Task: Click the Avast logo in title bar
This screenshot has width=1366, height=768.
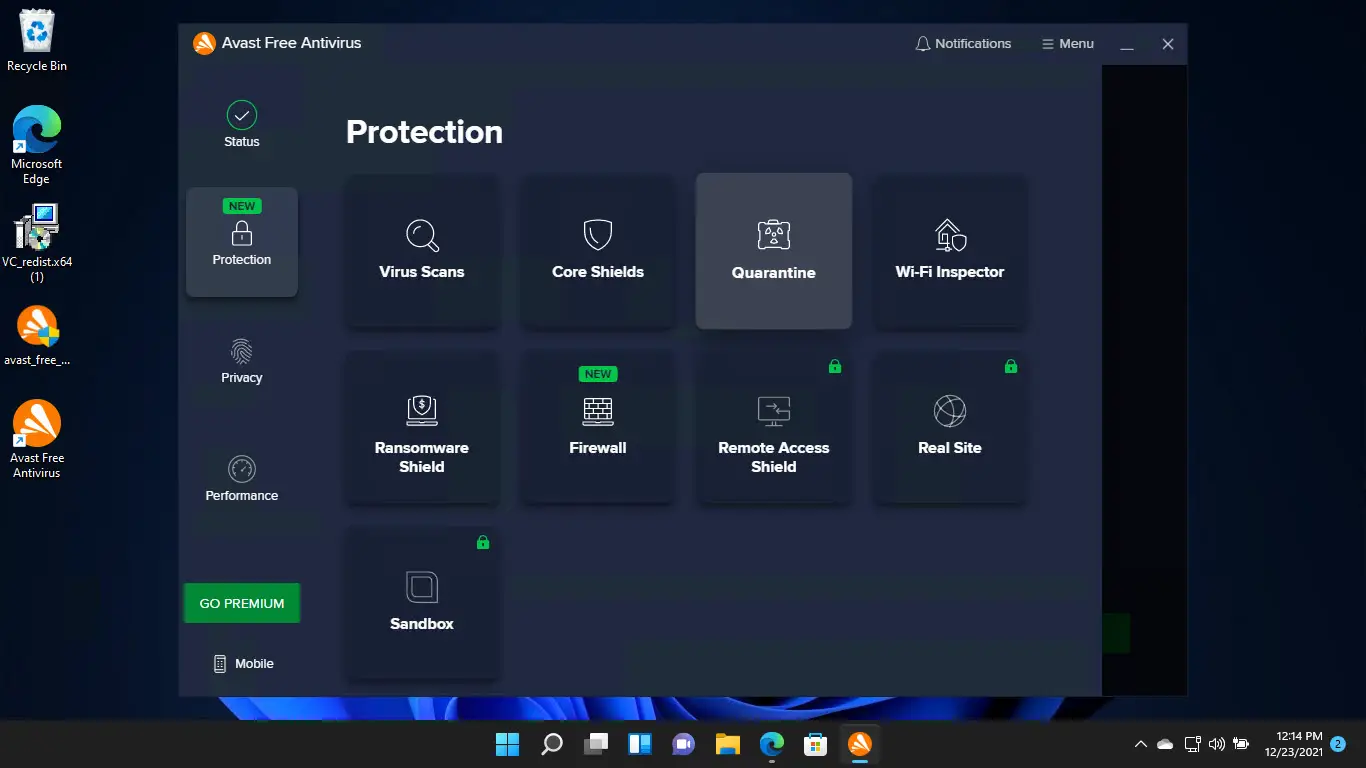Action: (x=204, y=44)
